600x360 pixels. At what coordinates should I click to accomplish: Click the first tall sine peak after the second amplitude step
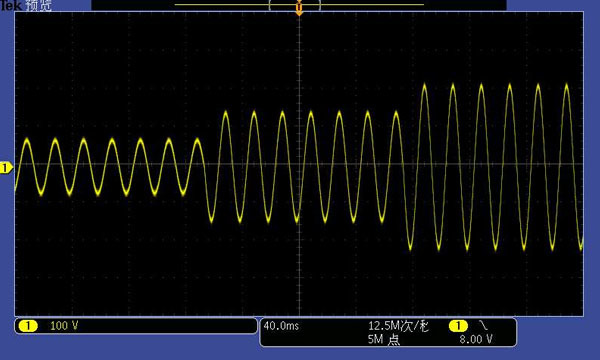(424, 86)
